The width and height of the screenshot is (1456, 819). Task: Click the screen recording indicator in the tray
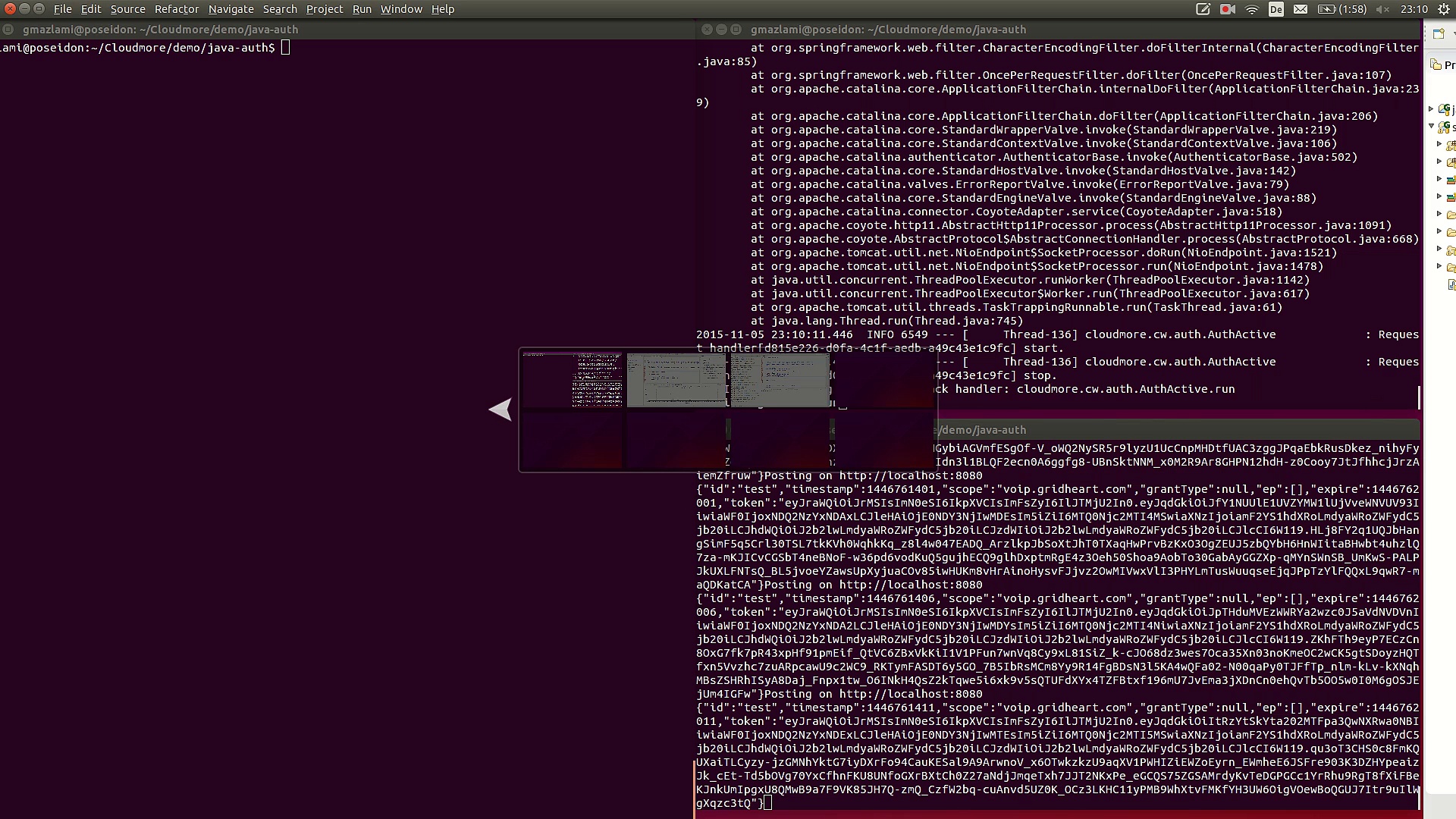point(1228,9)
